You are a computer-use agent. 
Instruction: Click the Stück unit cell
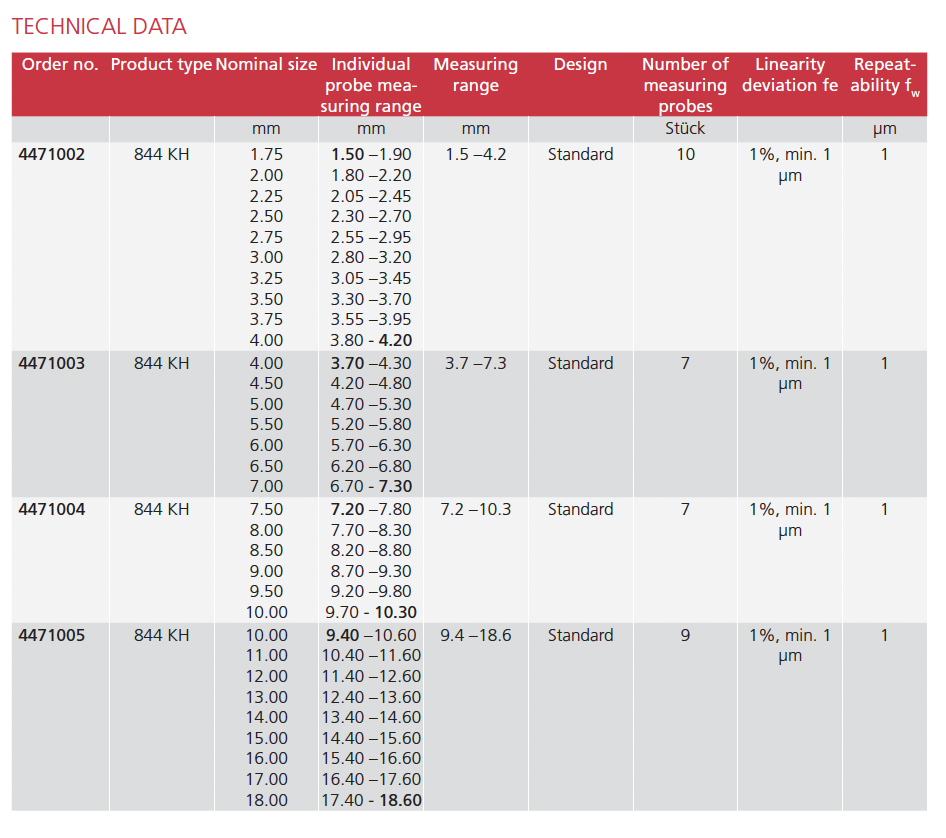coord(685,129)
